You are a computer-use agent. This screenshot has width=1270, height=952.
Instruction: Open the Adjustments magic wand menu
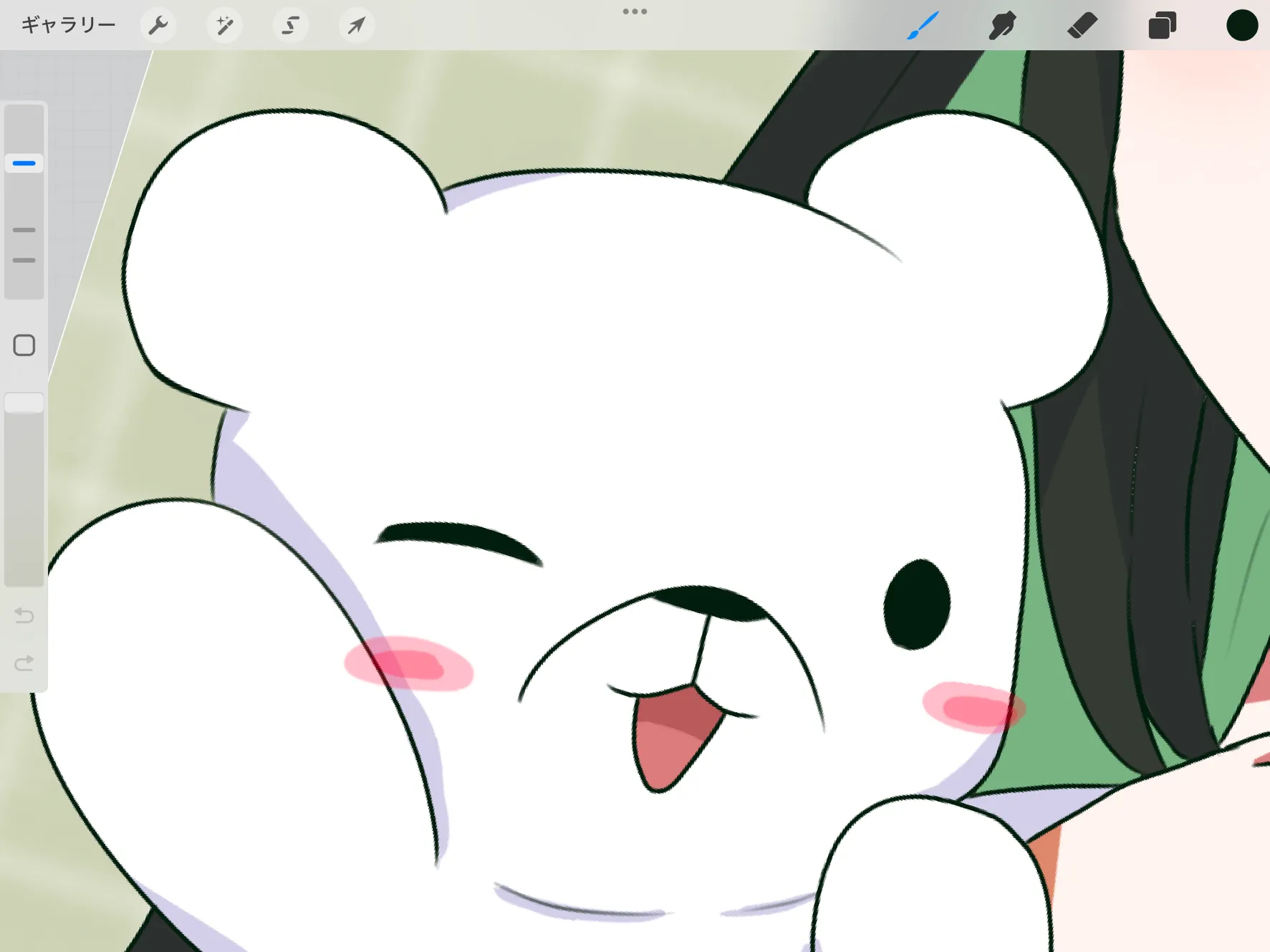pos(224,26)
